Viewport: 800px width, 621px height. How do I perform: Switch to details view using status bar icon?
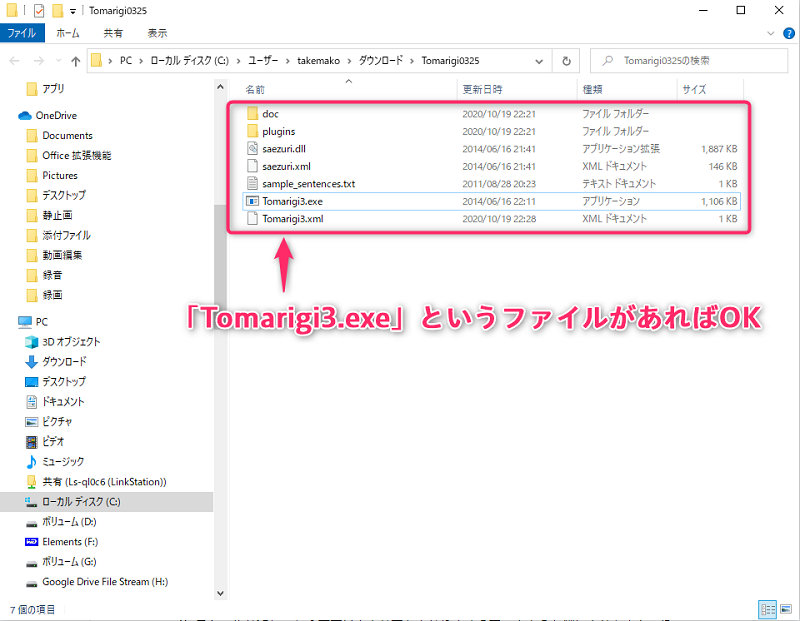coord(767,609)
